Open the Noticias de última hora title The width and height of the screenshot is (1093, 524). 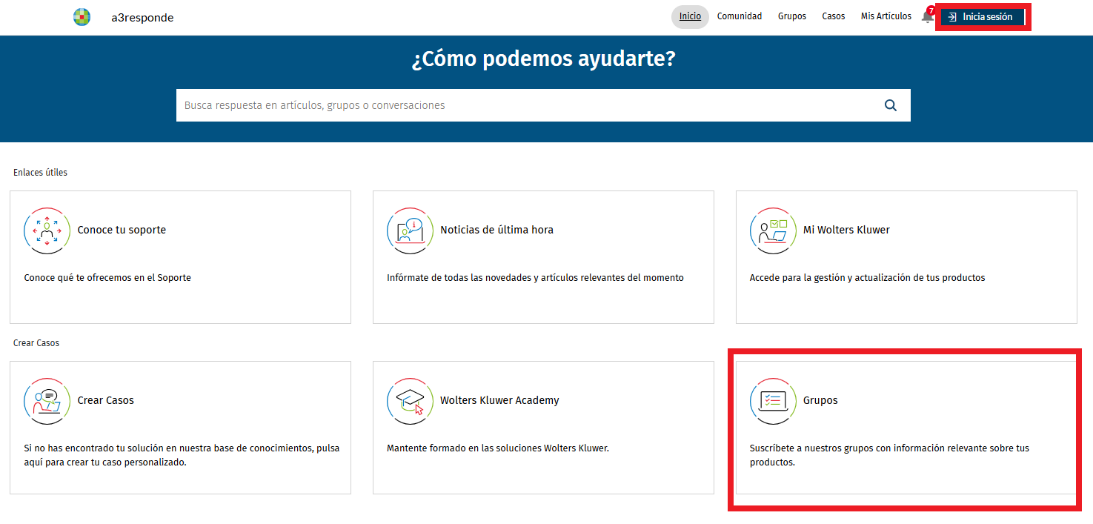(497, 230)
